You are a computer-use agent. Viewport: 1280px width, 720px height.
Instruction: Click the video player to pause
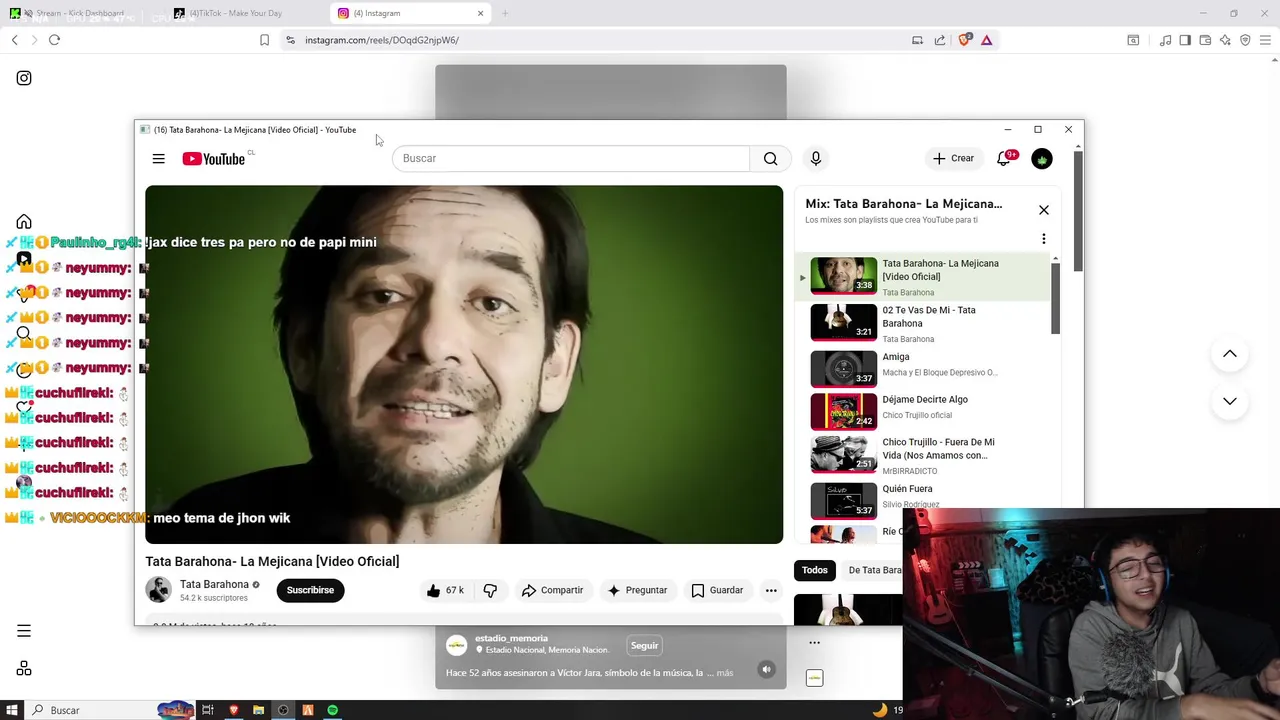click(464, 364)
